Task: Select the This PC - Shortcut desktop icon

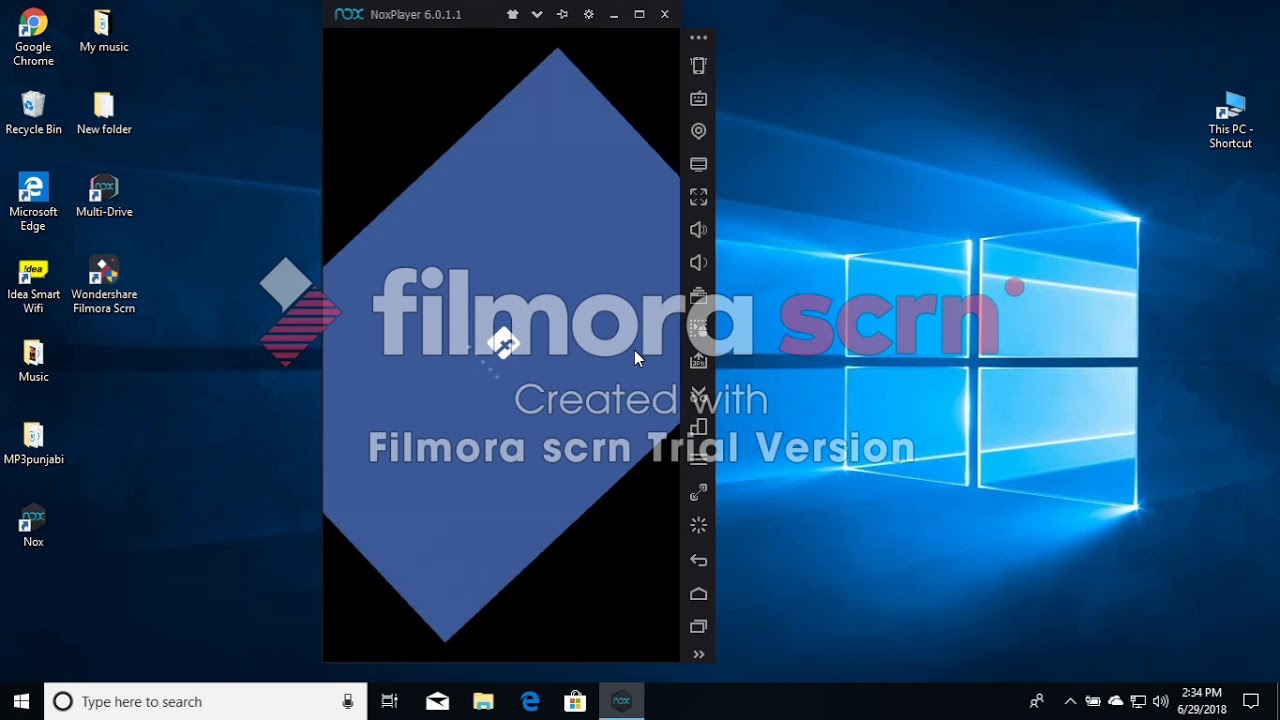Action: click(x=1230, y=120)
